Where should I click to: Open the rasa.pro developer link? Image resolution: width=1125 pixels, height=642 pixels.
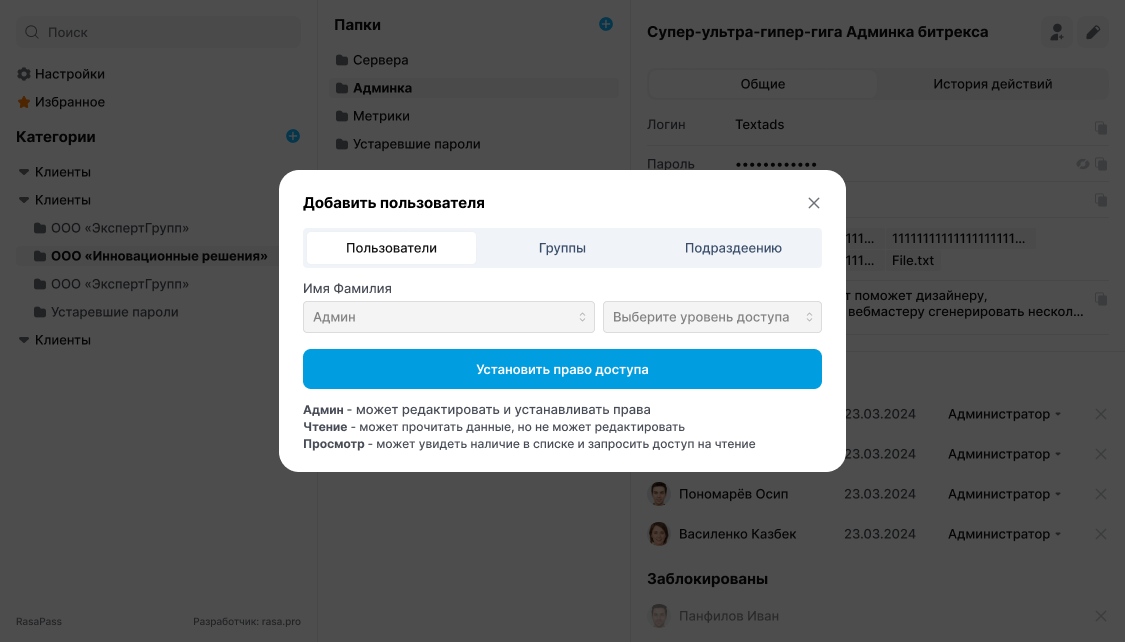(x=280, y=621)
